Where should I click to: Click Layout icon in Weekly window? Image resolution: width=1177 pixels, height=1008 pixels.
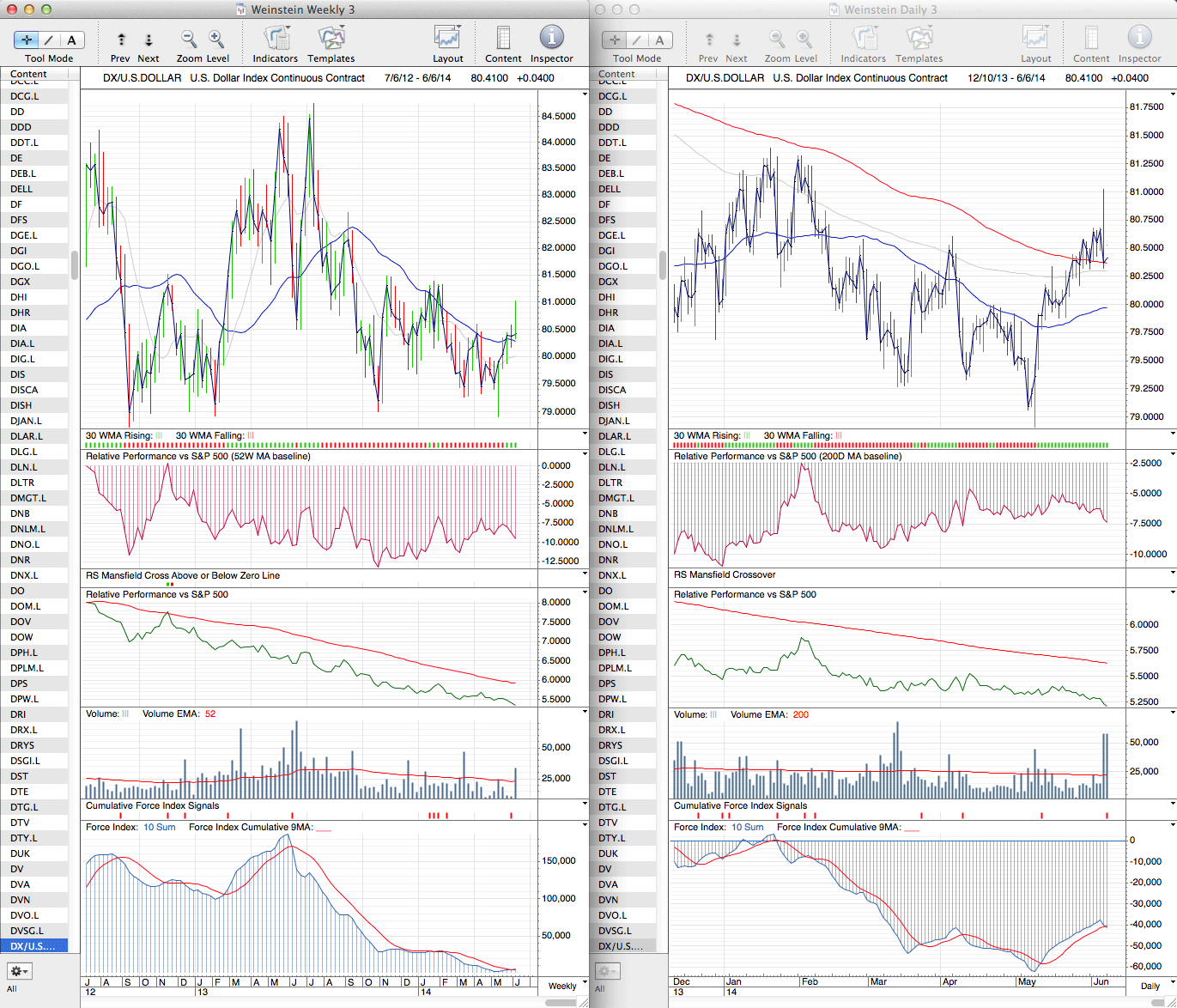tap(447, 38)
